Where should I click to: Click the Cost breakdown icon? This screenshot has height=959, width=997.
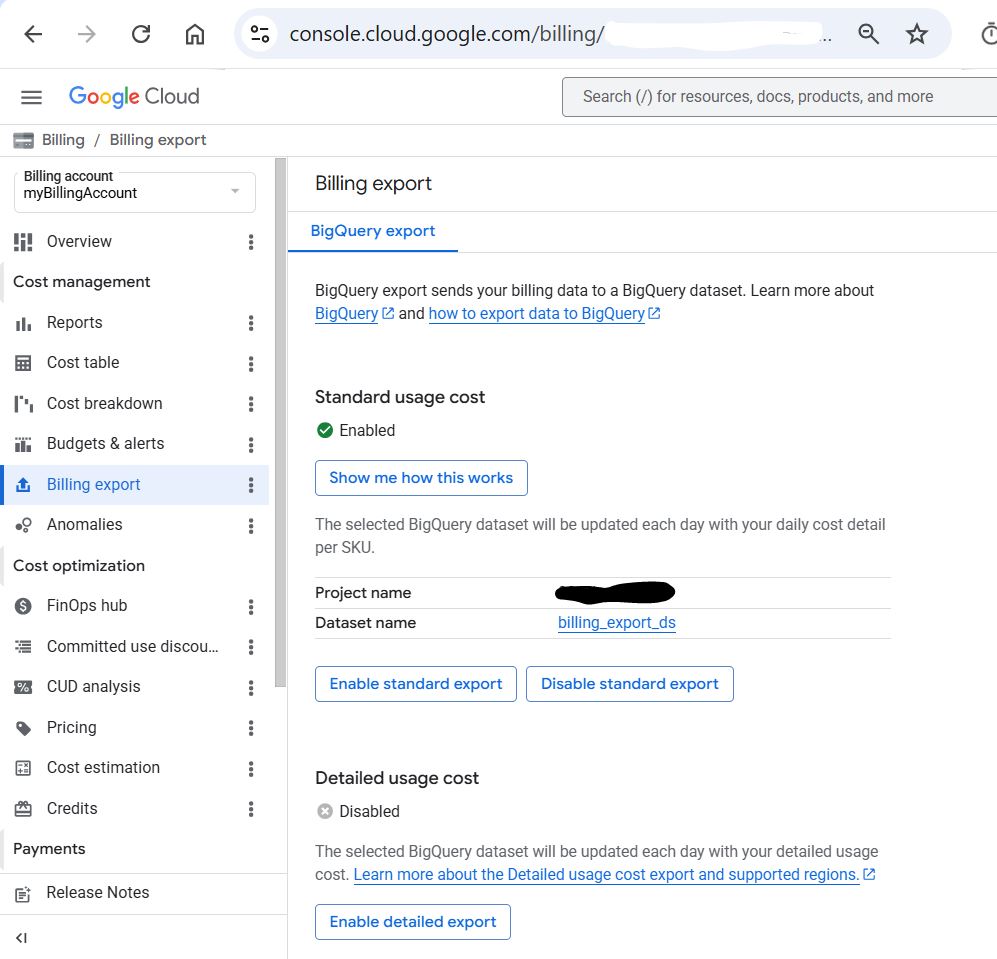(x=23, y=404)
